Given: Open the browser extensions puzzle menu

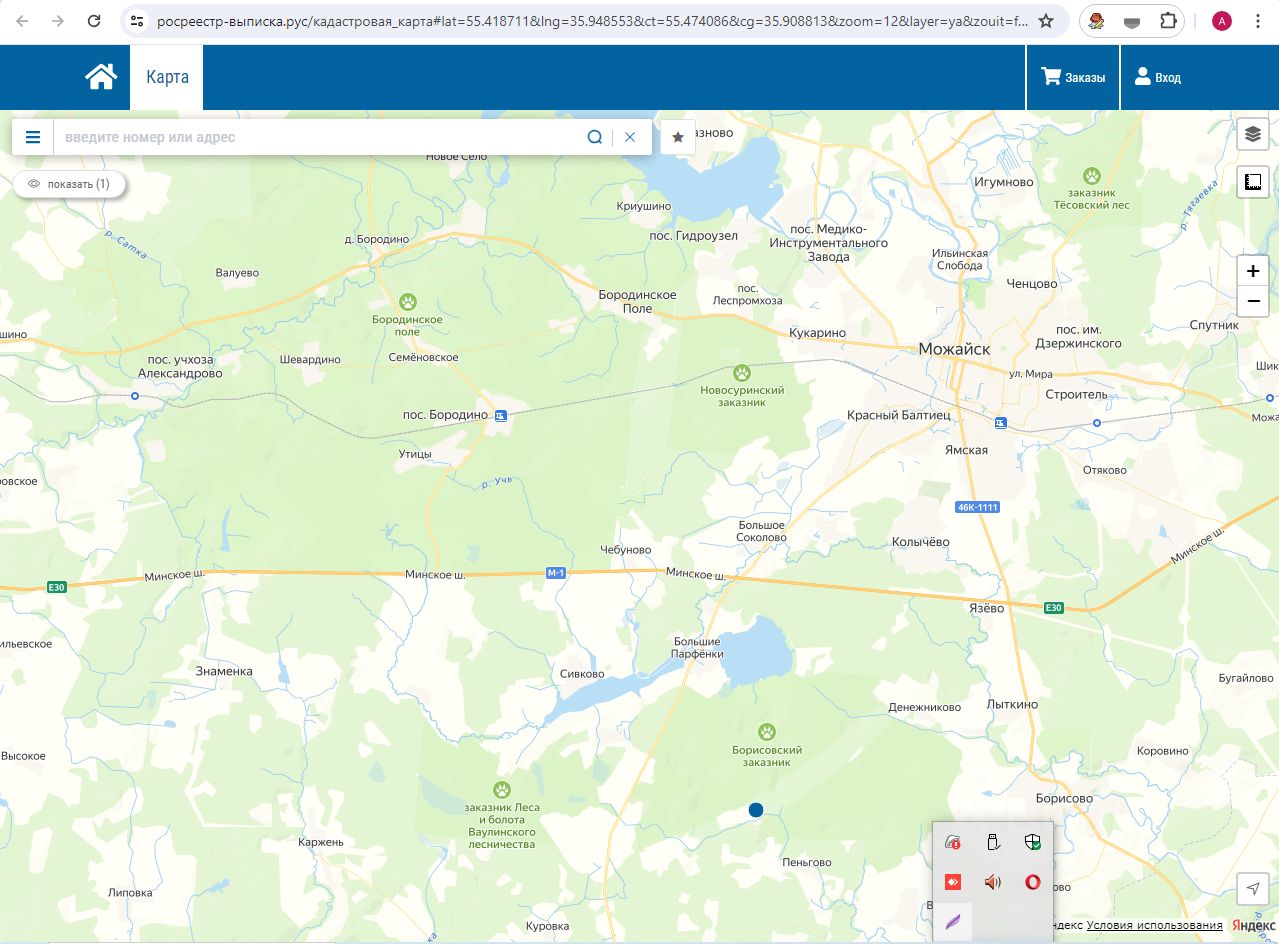Looking at the screenshot, I should point(1167,21).
